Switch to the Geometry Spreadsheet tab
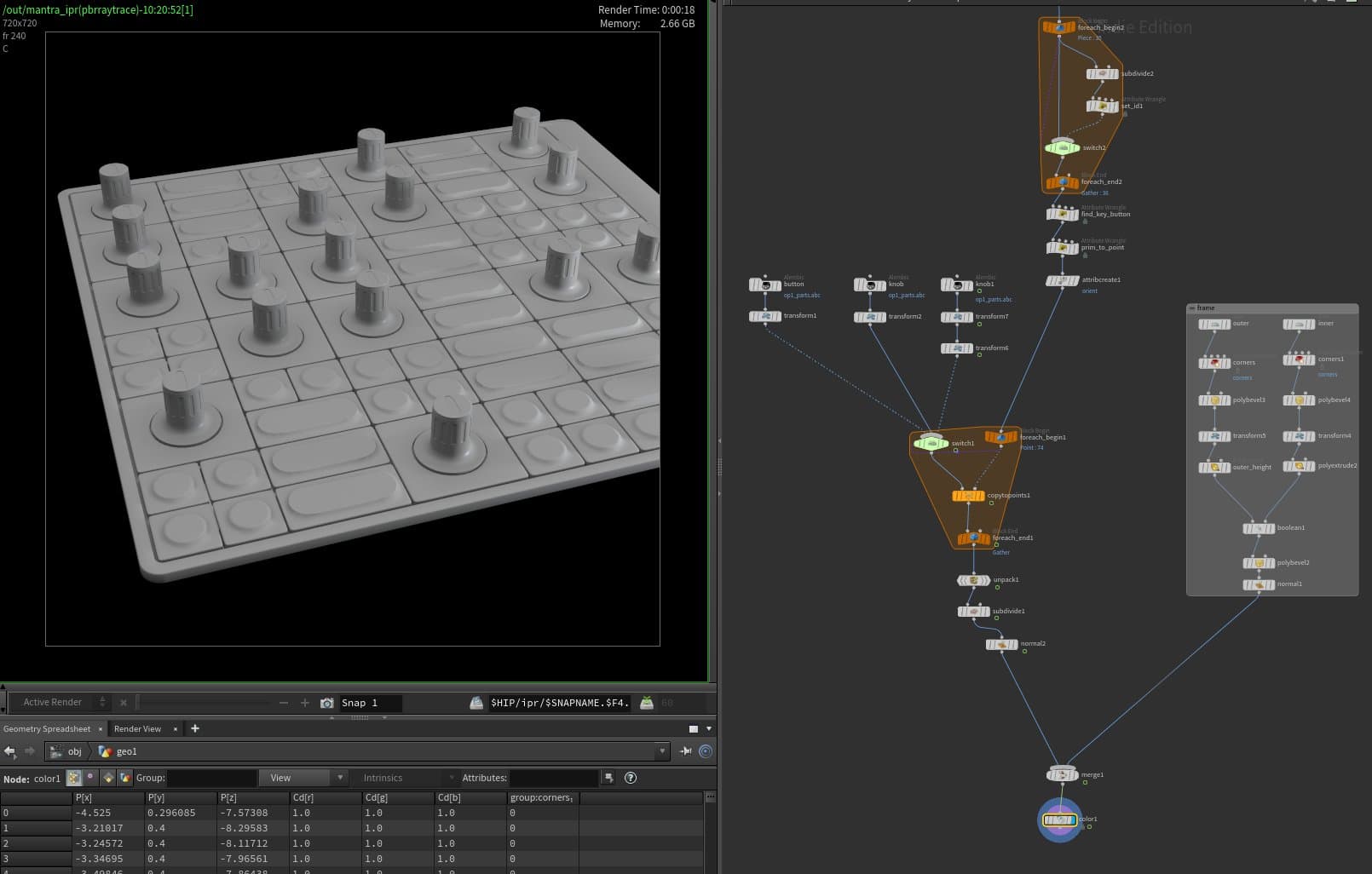The image size is (1372, 874). pyautogui.click(x=47, y=729)
